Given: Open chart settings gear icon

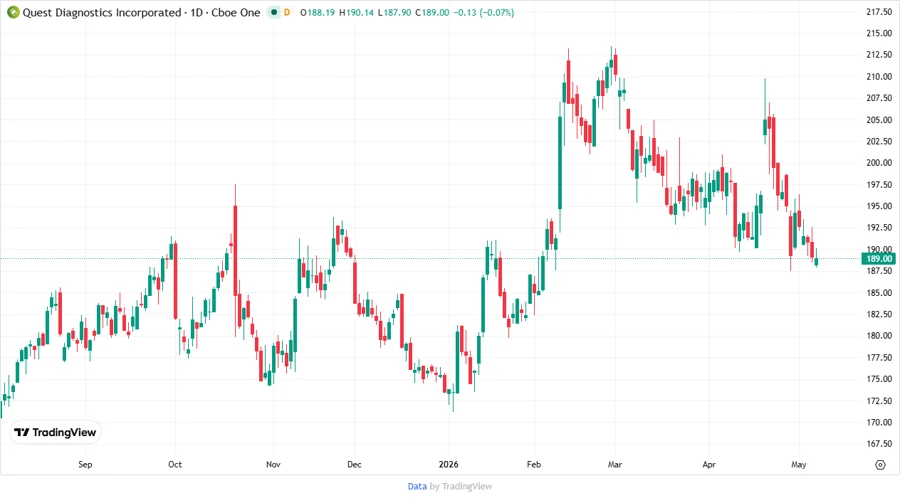Looking at the screenshot, I should coord(880,465).
